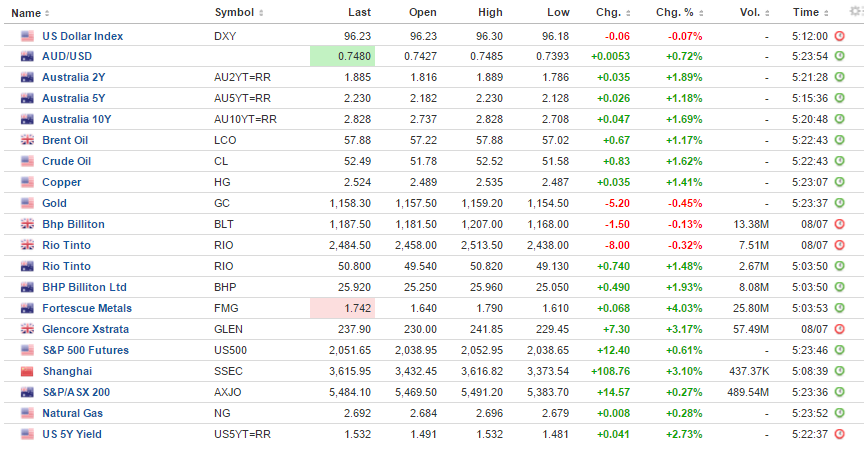
Task: Click the UK flag beside Glencore Xstrata
Action: point(26,329)
